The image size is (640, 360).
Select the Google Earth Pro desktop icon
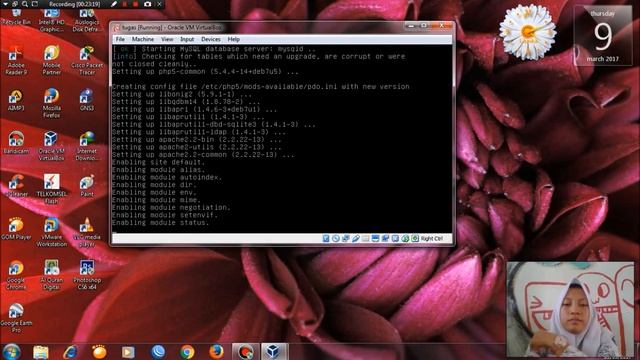(16, 318)
